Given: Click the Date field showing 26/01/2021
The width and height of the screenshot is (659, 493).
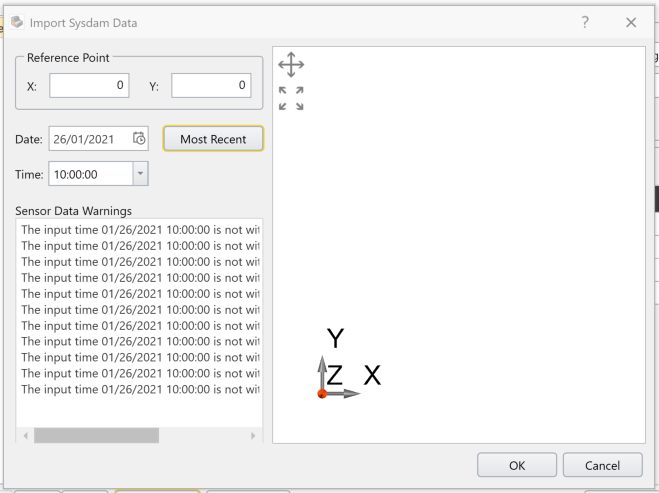Looking at the screenshot, I should (x=88, y=139).
